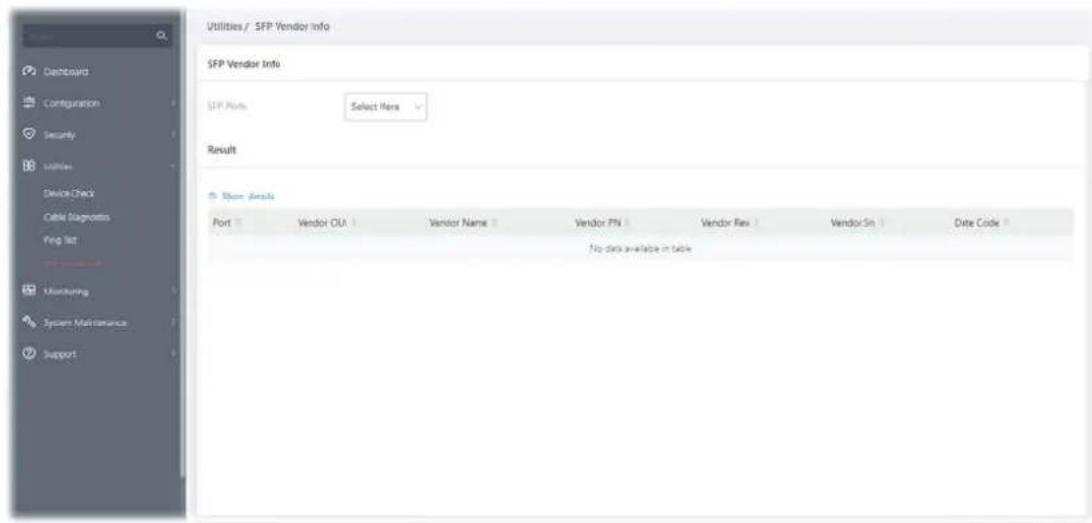The image size is (1092, 523).
Task: Open Device Check under Utilities
Action: (68, 193)
